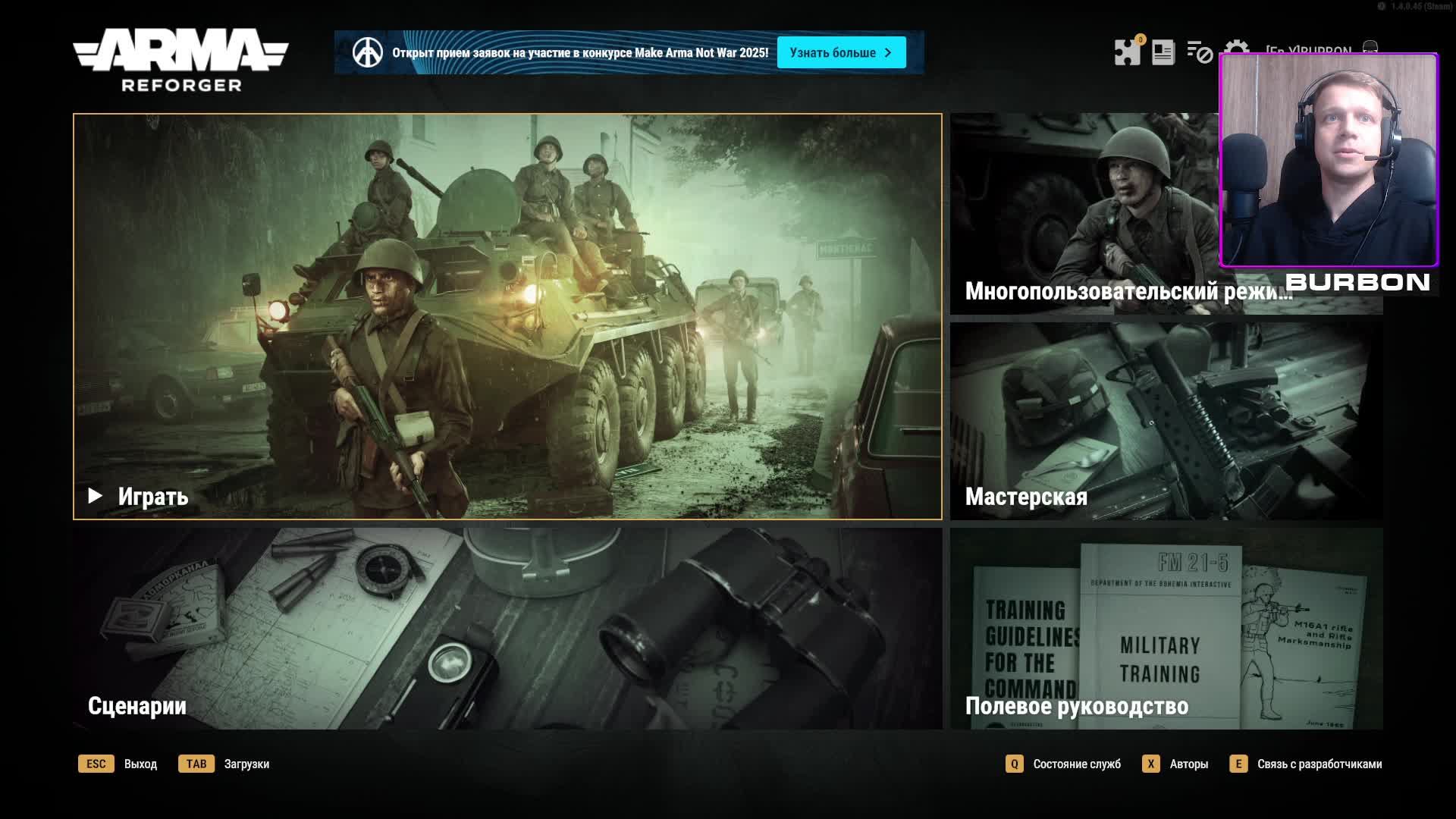Click the player profile avatar icon

pyautogui.click(x=1370, y=47)
